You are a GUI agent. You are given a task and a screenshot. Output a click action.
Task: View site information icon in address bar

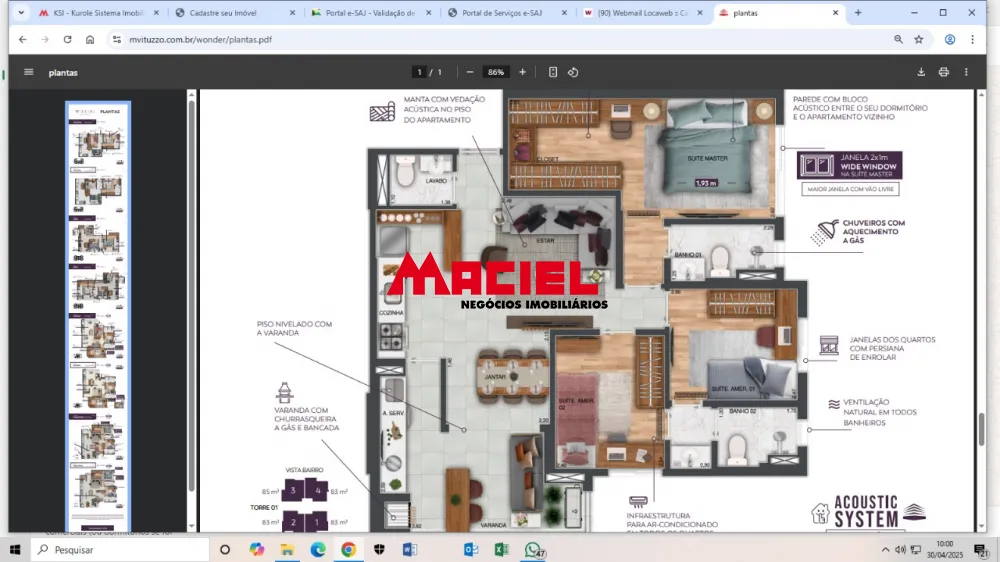point(117,40)
